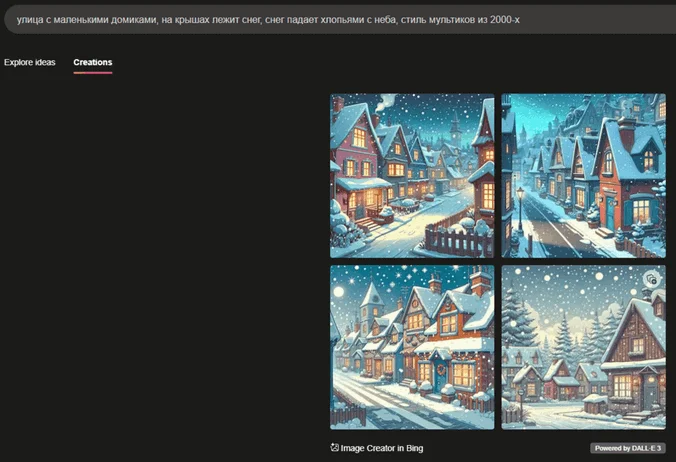Open the bottom-right generated image thumbnail
Viewport: 676px width, 462px height.
coord(583,346)
